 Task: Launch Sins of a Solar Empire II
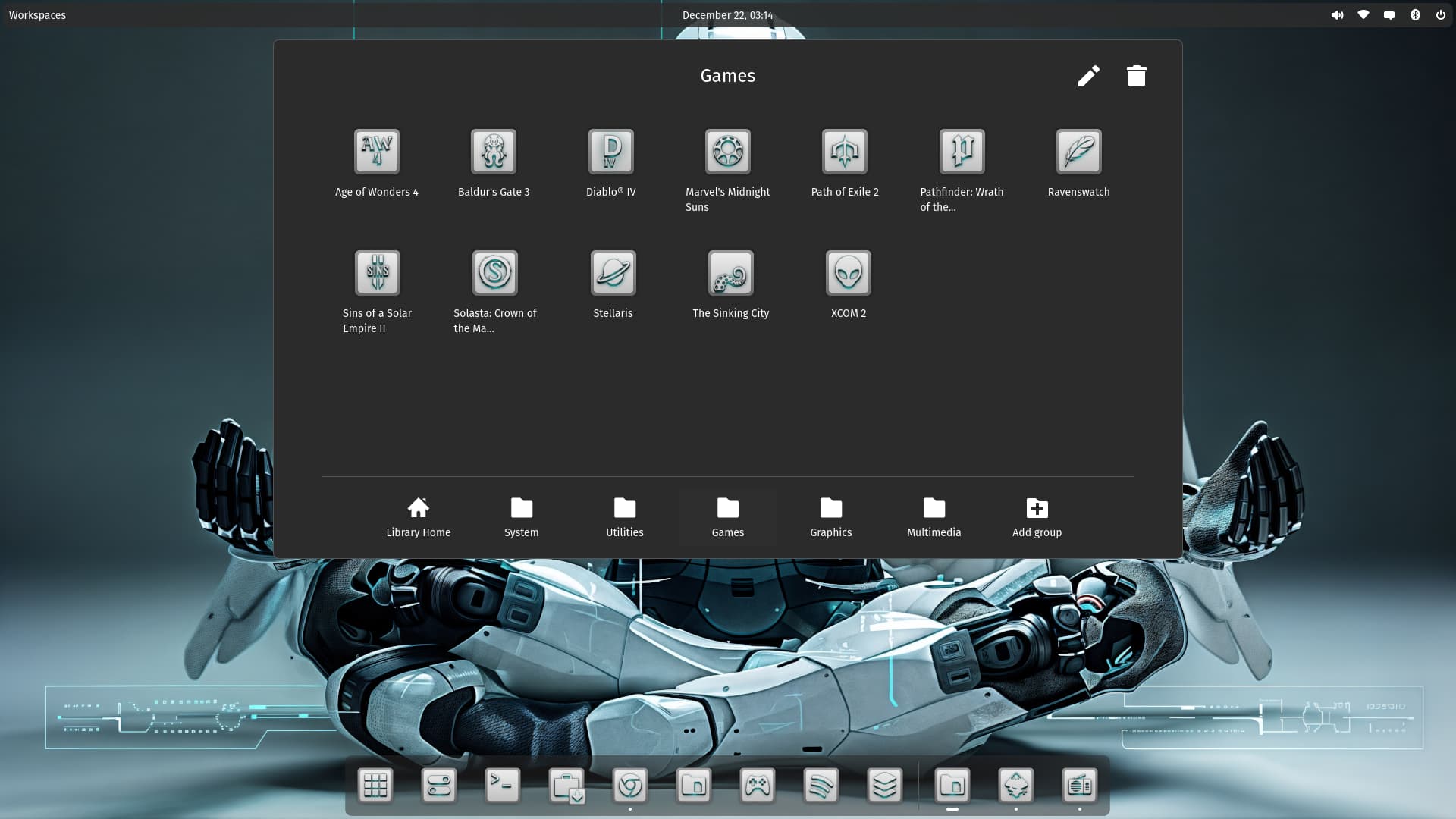point(378,273)
